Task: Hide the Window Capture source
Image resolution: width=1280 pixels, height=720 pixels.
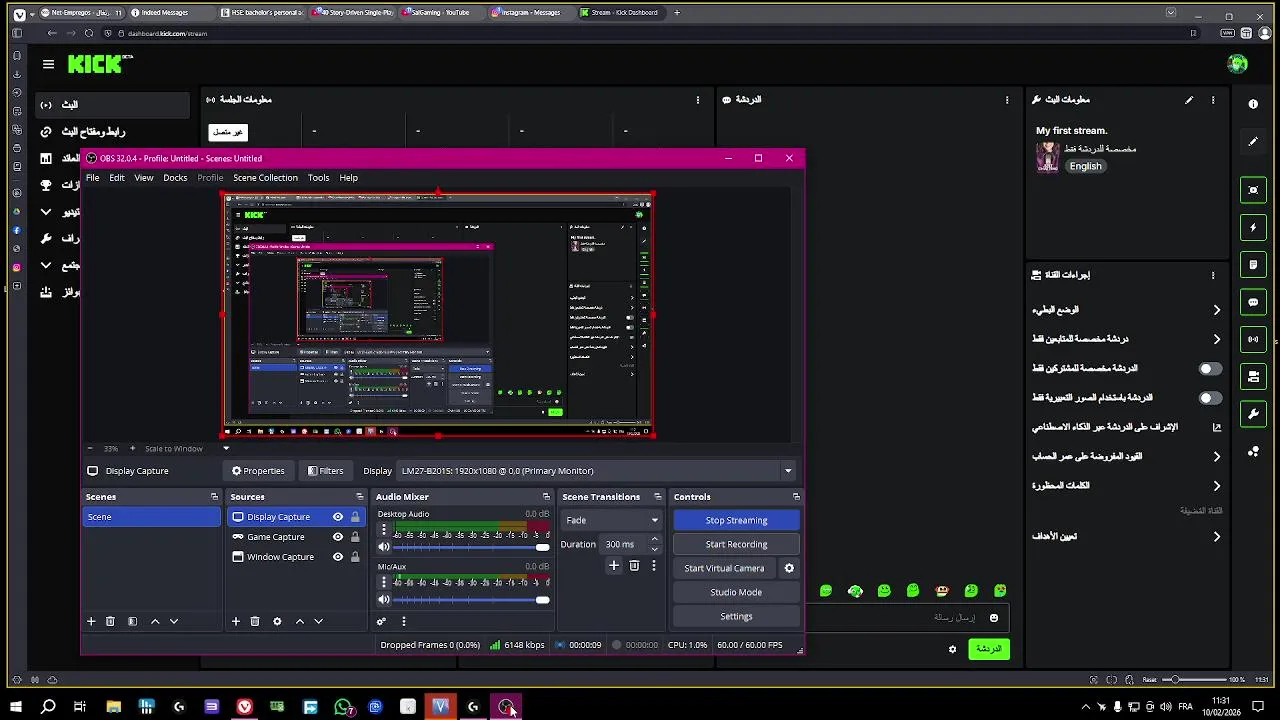Action: click(338, 557)
